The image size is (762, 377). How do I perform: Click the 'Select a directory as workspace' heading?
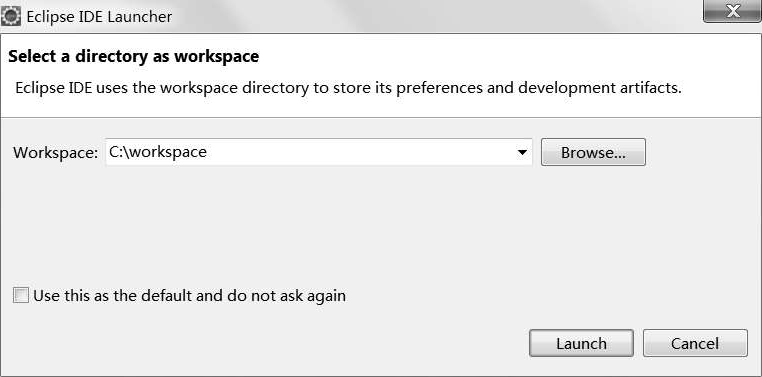(134, 56)
